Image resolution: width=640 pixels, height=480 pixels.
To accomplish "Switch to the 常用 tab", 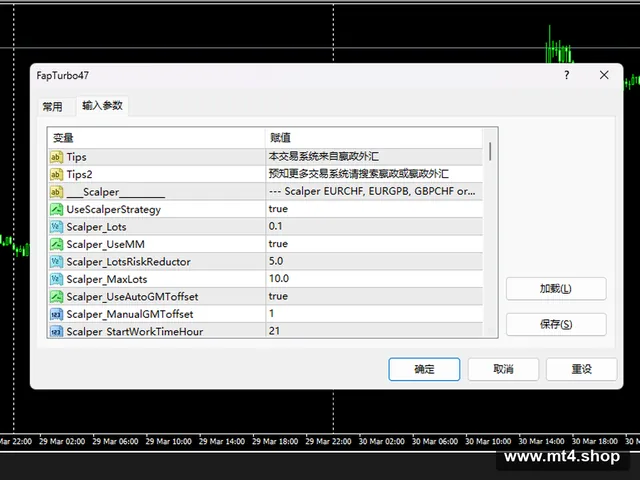I will tap(53, 107).
